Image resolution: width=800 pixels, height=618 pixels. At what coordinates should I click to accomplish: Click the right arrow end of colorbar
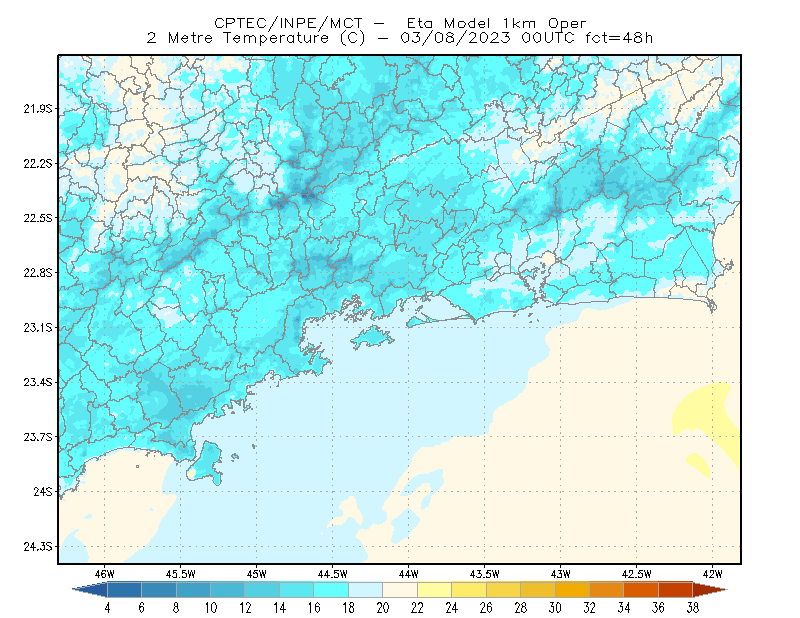coord(710,590)
